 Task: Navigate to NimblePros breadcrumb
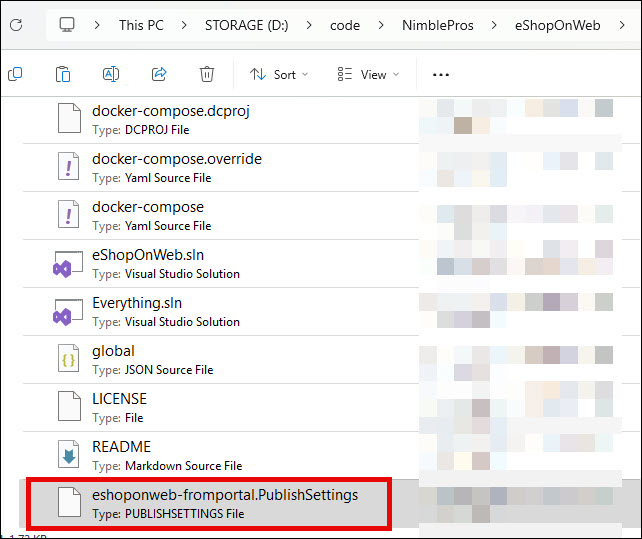[438, 25]
